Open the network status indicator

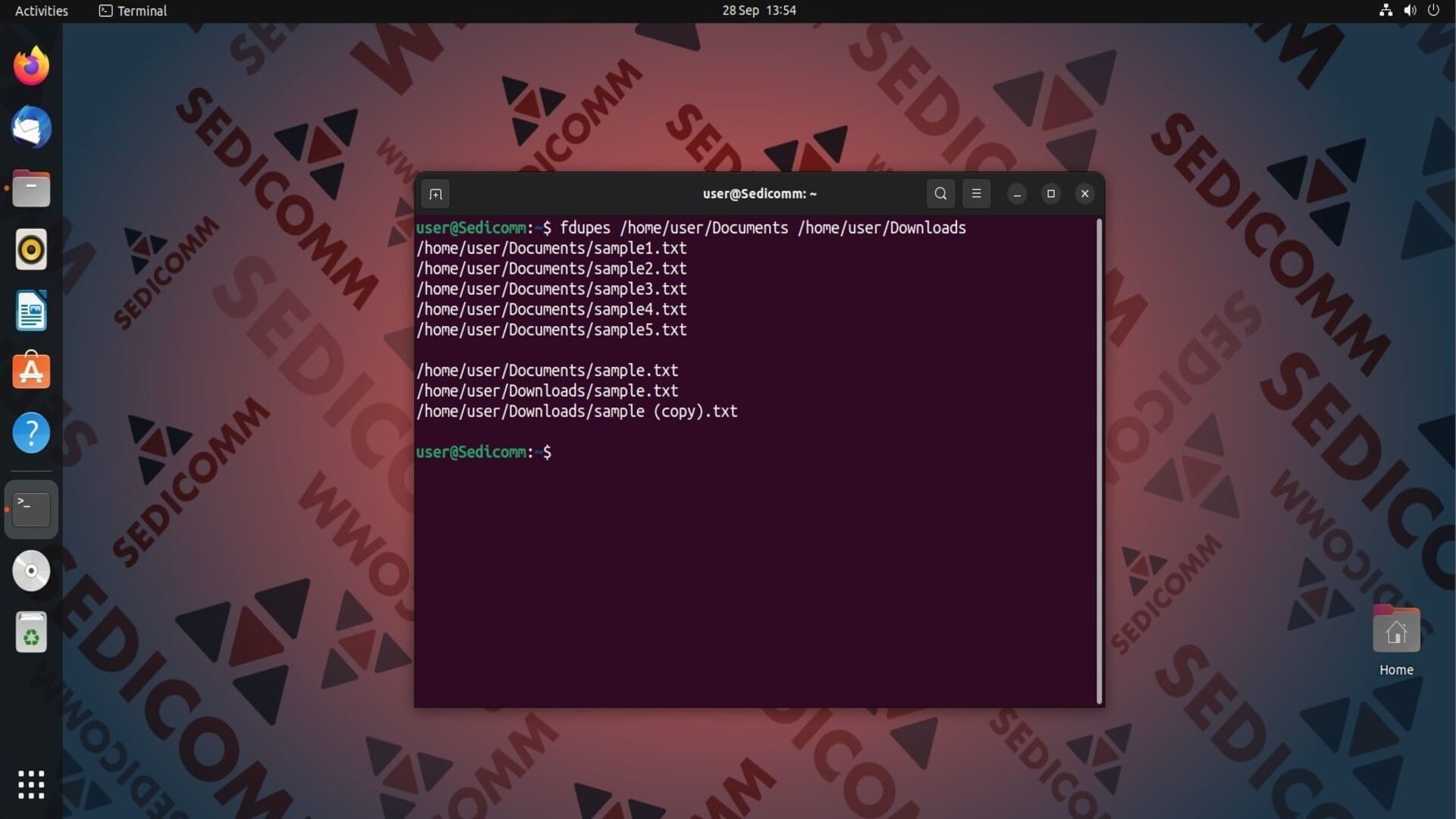(x=1385, y=11)
